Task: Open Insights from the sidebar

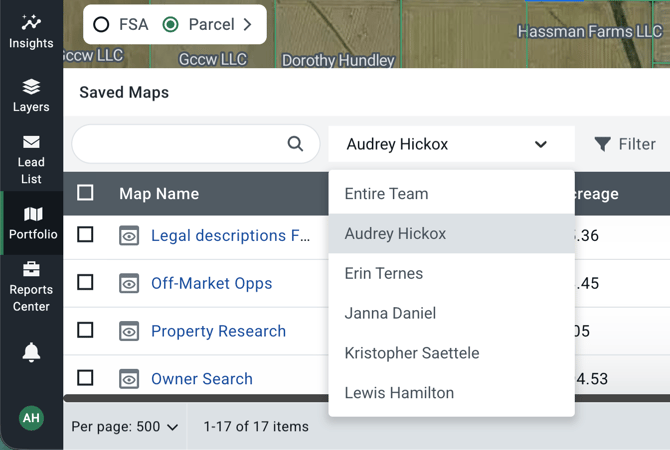Action: click(31, 31)
